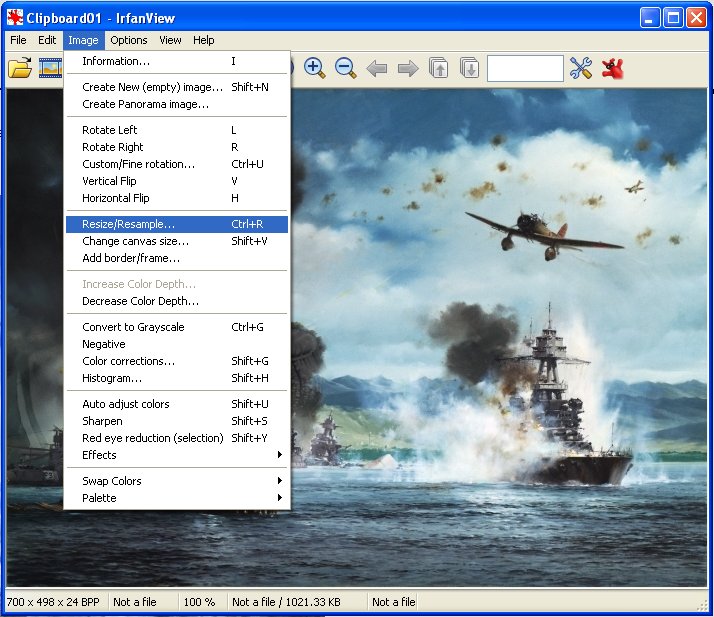714x617 pixels.
Task: Expand the Palette submenu
Action: click(x=177, y=498)
